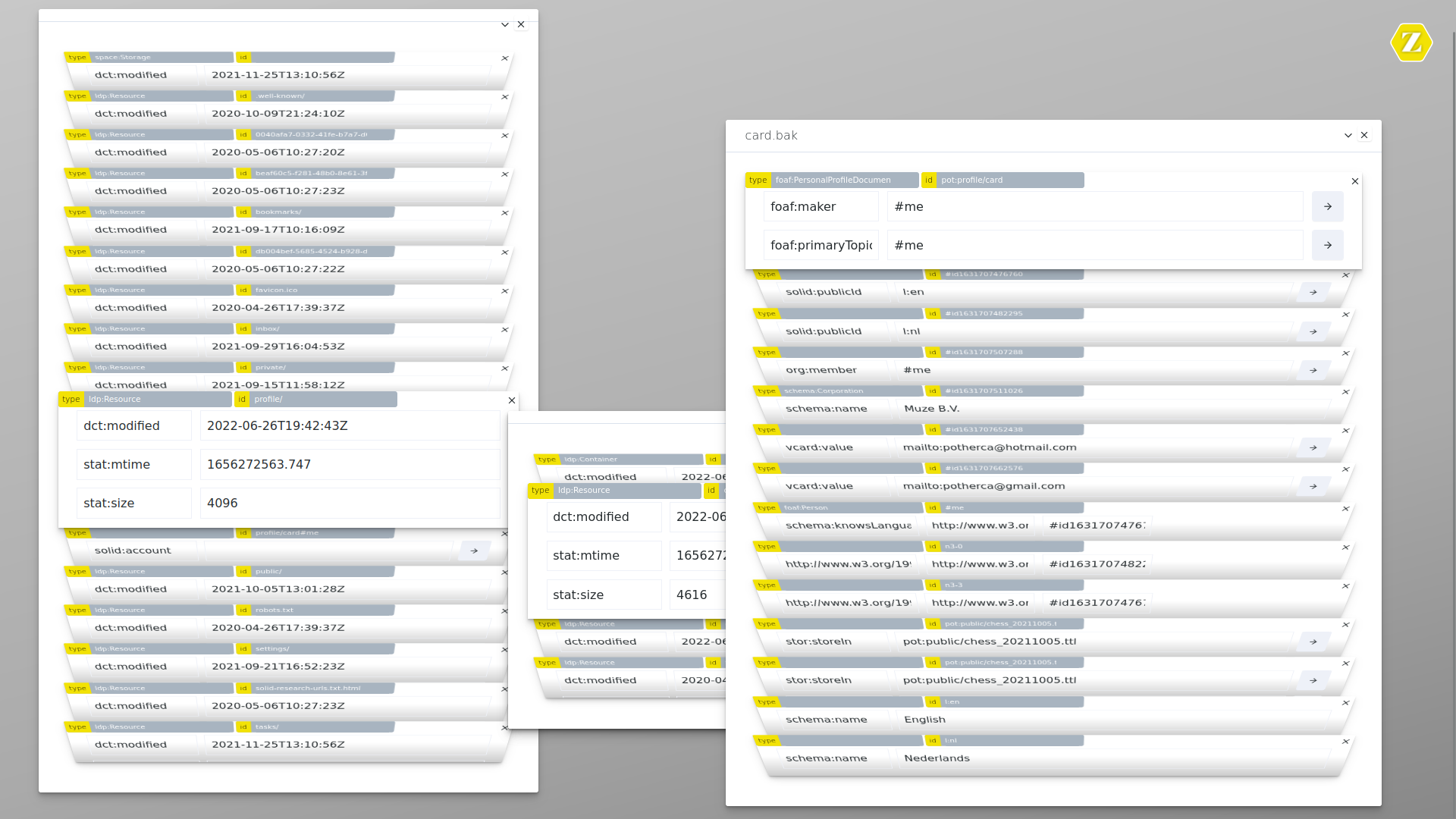Follow arrow next to solid:account
The height and width of the screenshot is (819, 1456).
pyautogui.click(x=474, y=551)
